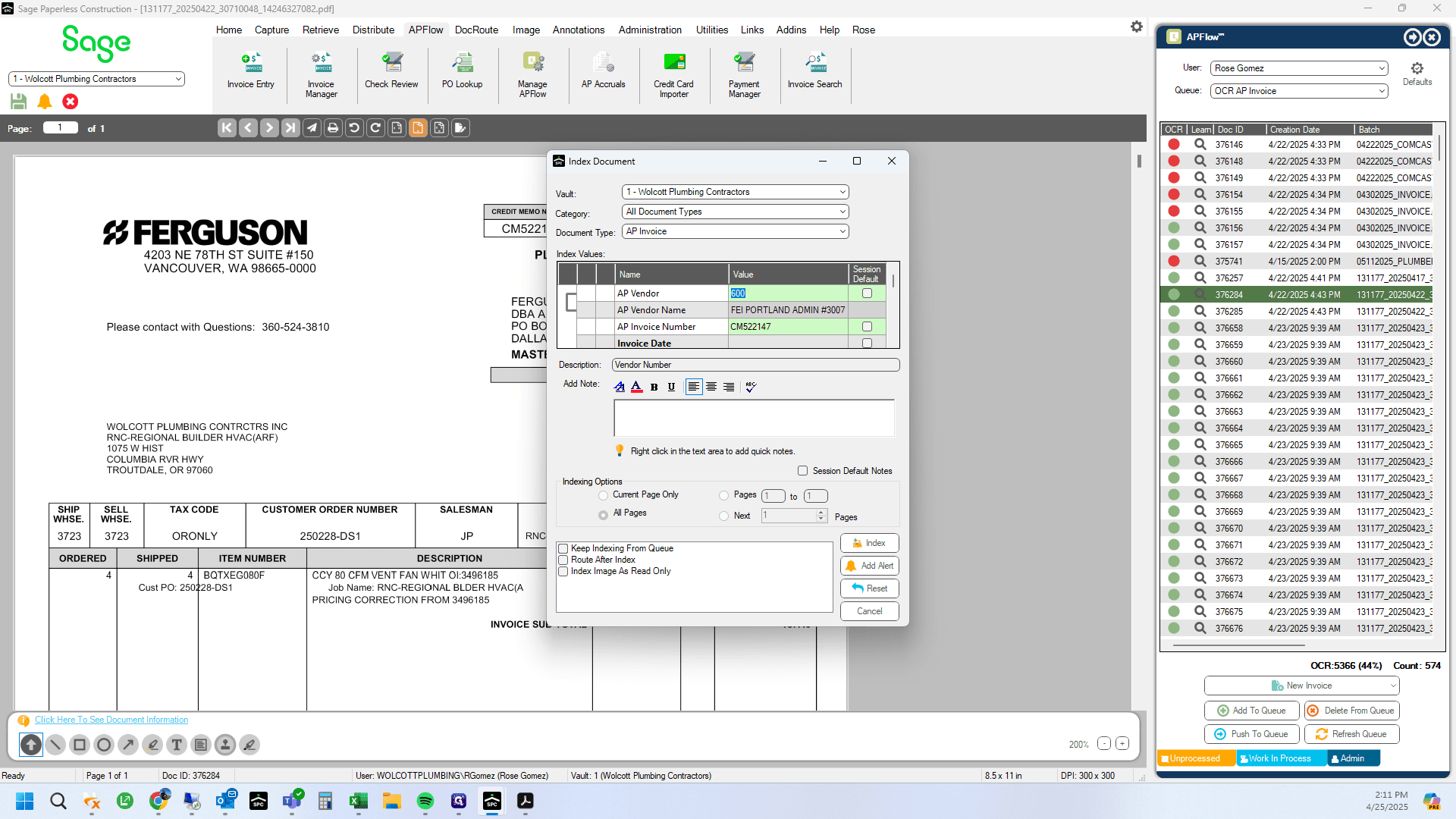
Task: Increment the Next pages stepper
Action: [821, 513]
